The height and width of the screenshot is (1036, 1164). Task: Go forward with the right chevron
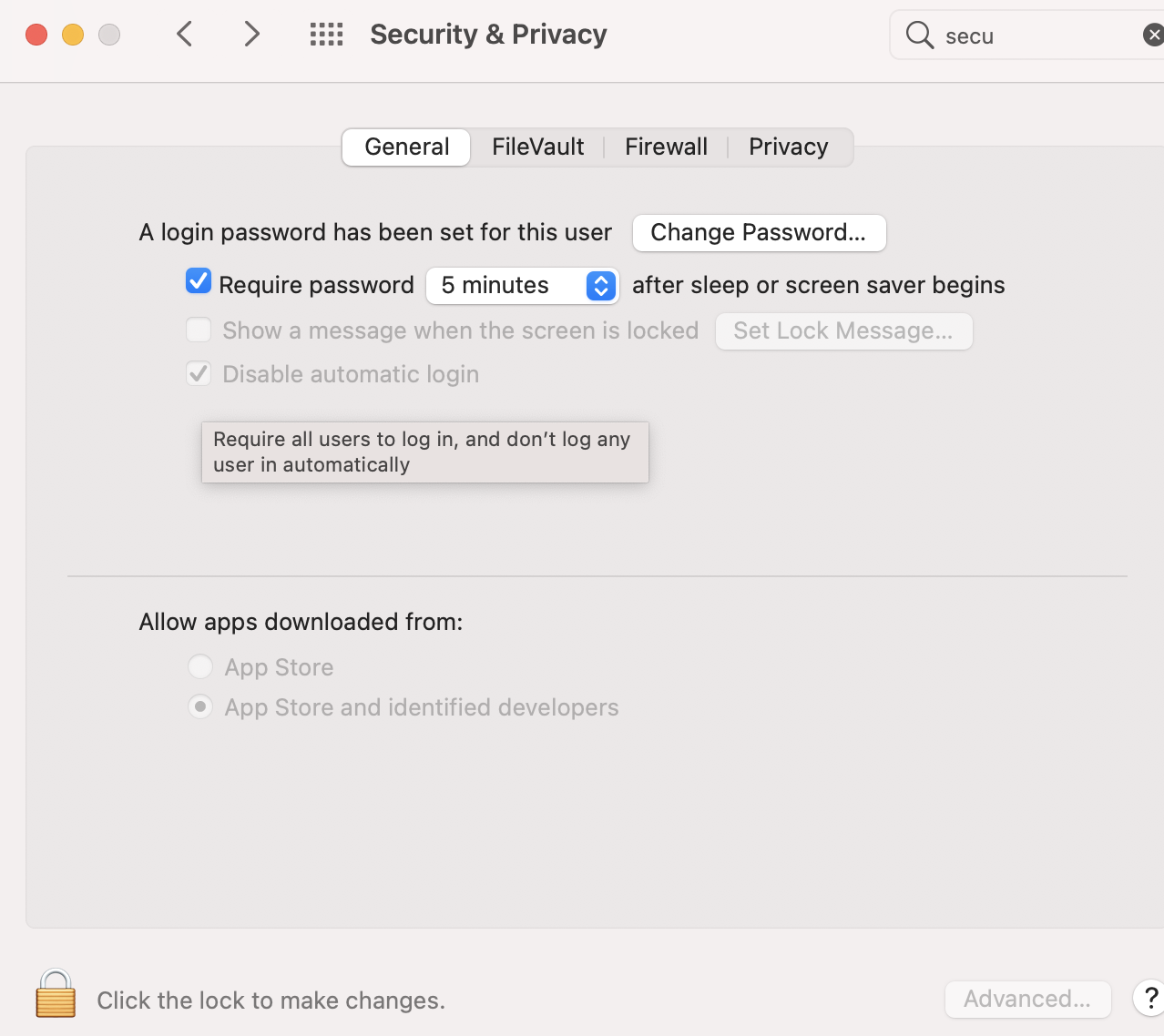(252, 35)
